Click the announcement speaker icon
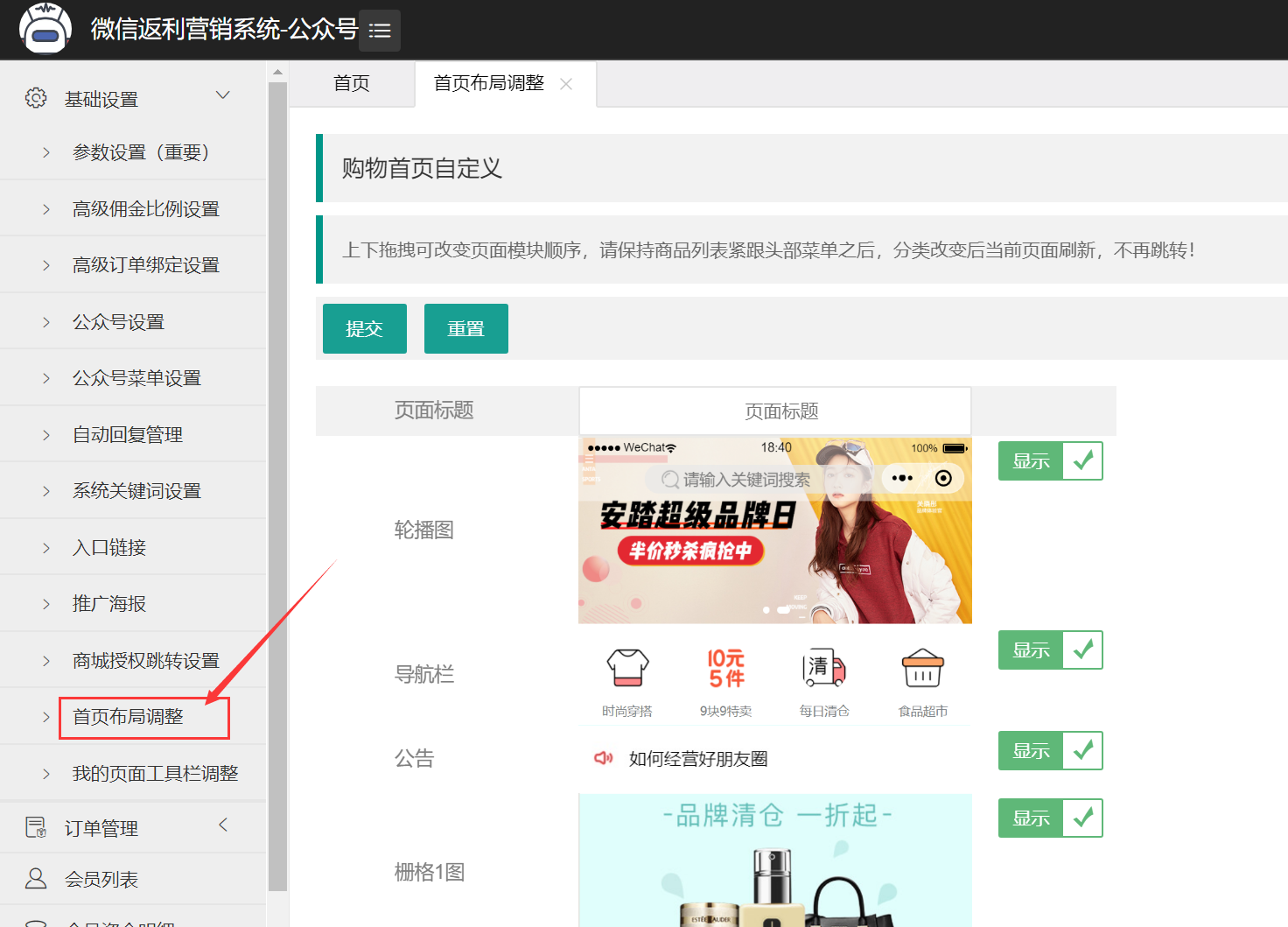 [x=604, y=758]
